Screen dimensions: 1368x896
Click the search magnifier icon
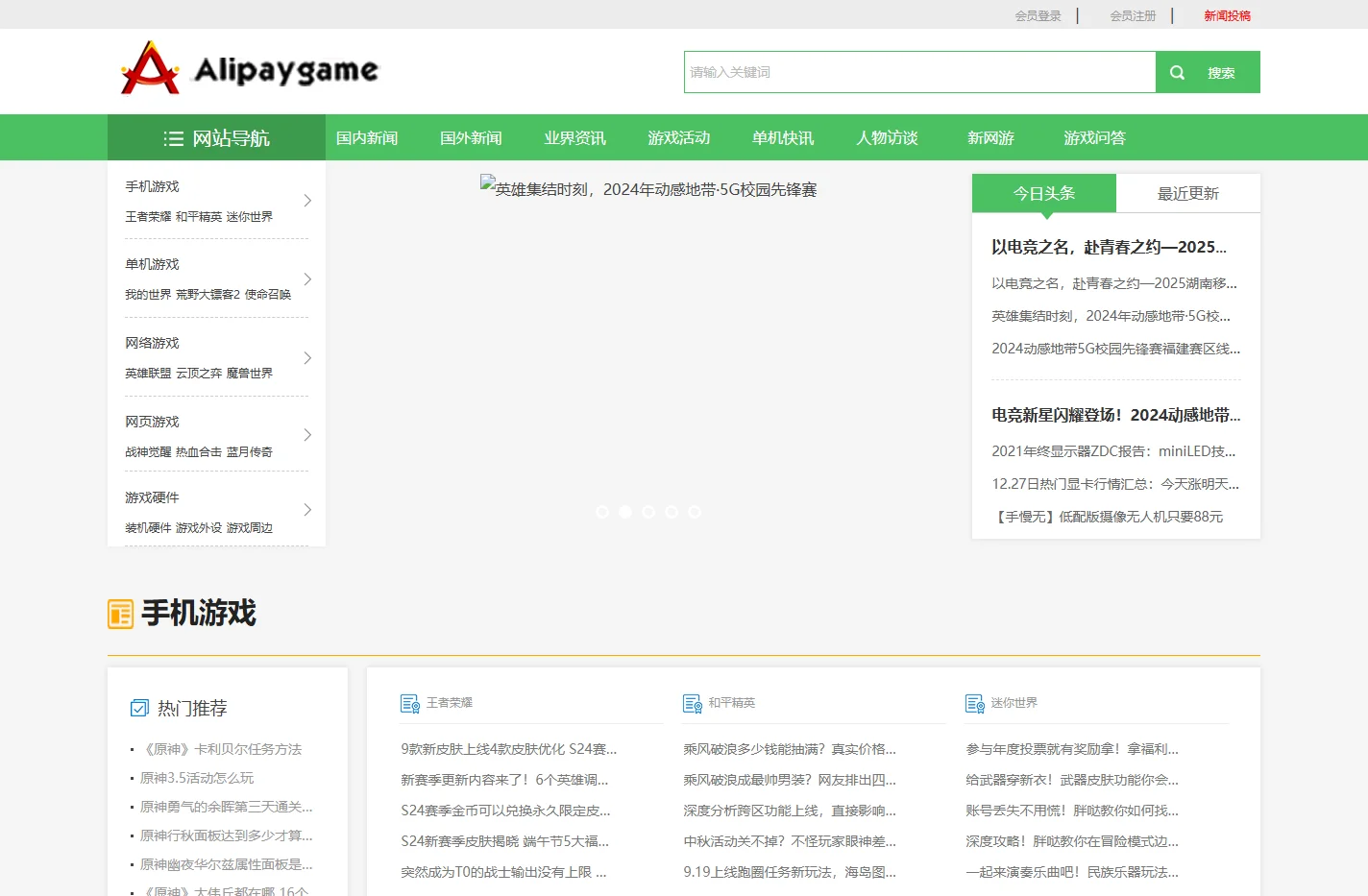[1177, 72]
